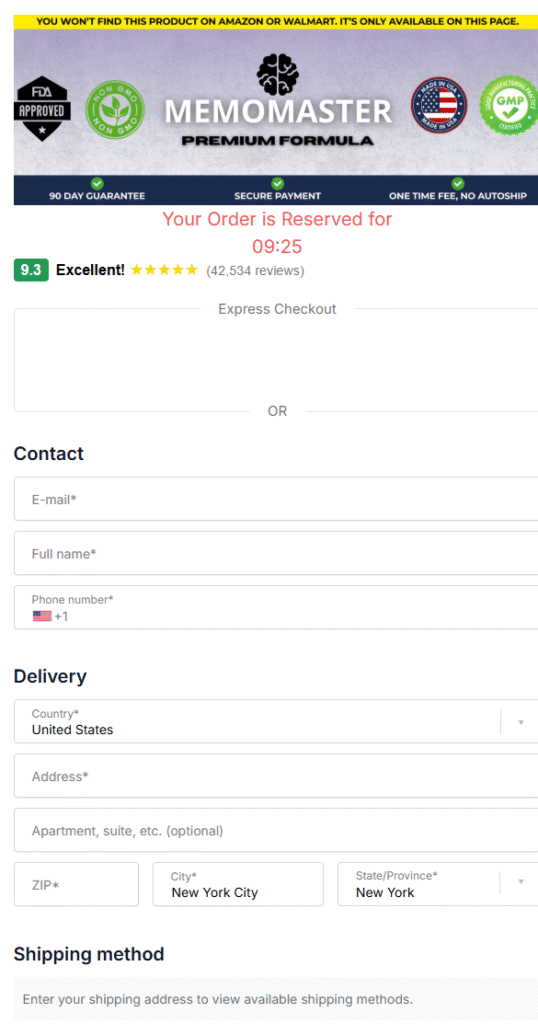Click into the Full name field
This screenshot has width=538, height=1024.
[x=276, y=553]
